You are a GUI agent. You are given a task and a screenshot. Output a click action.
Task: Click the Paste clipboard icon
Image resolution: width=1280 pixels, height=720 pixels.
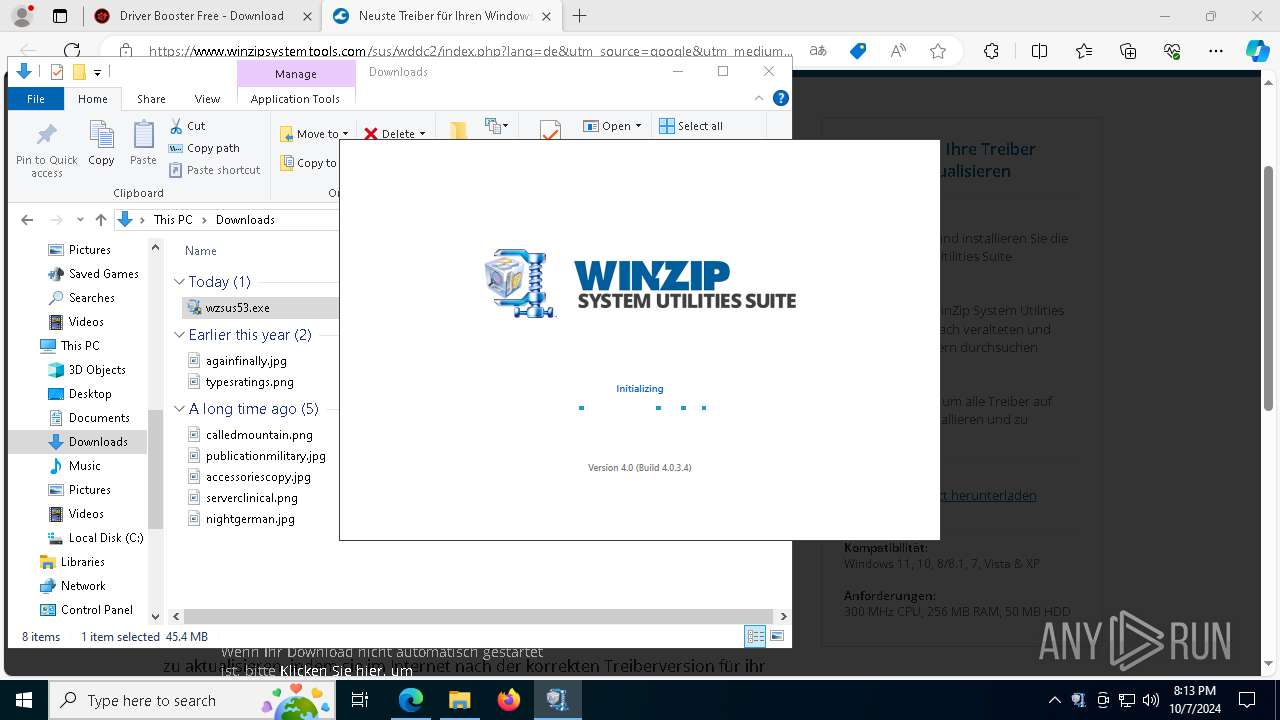(143, 142)
